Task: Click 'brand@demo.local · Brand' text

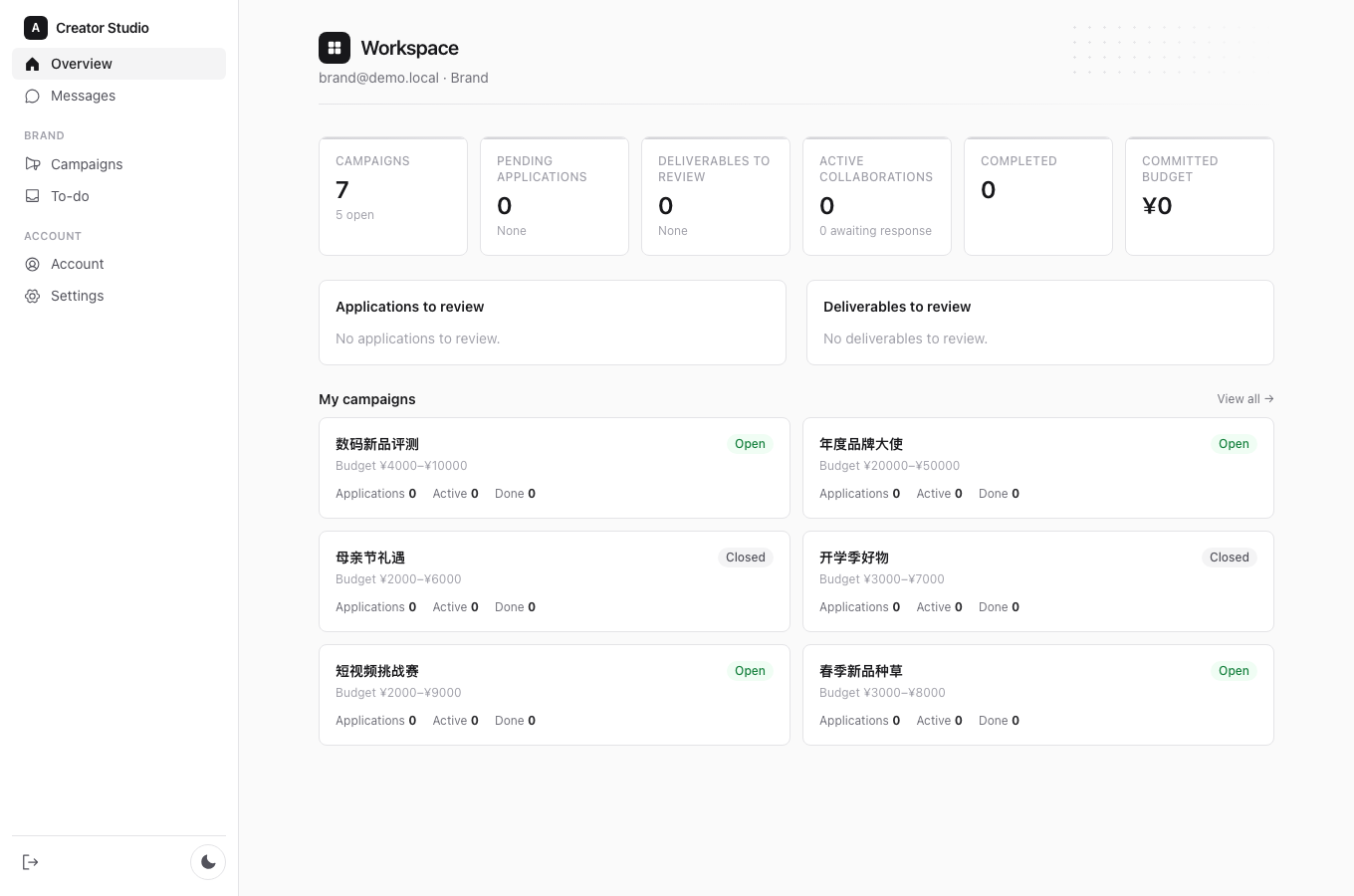Action: (403, 78)
